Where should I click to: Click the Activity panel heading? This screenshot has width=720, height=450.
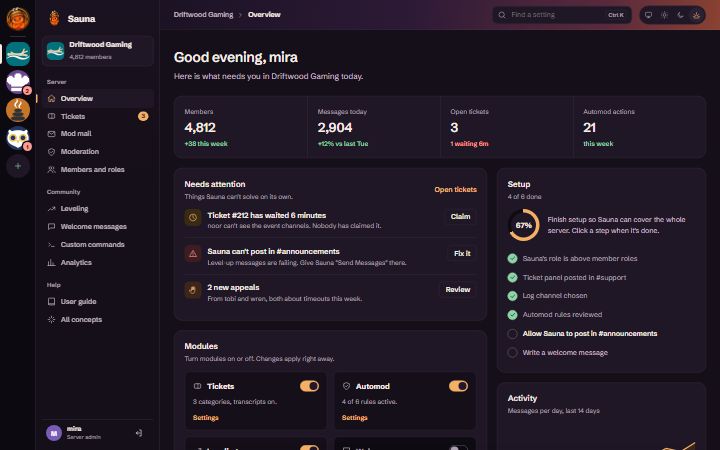tap(522, 398)
